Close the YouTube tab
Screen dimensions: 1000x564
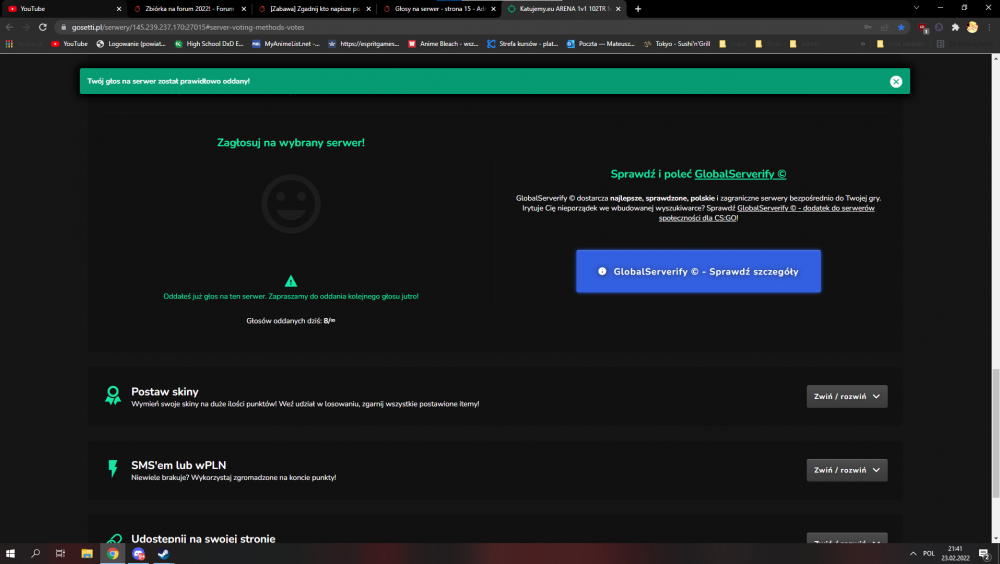point(119,9)
